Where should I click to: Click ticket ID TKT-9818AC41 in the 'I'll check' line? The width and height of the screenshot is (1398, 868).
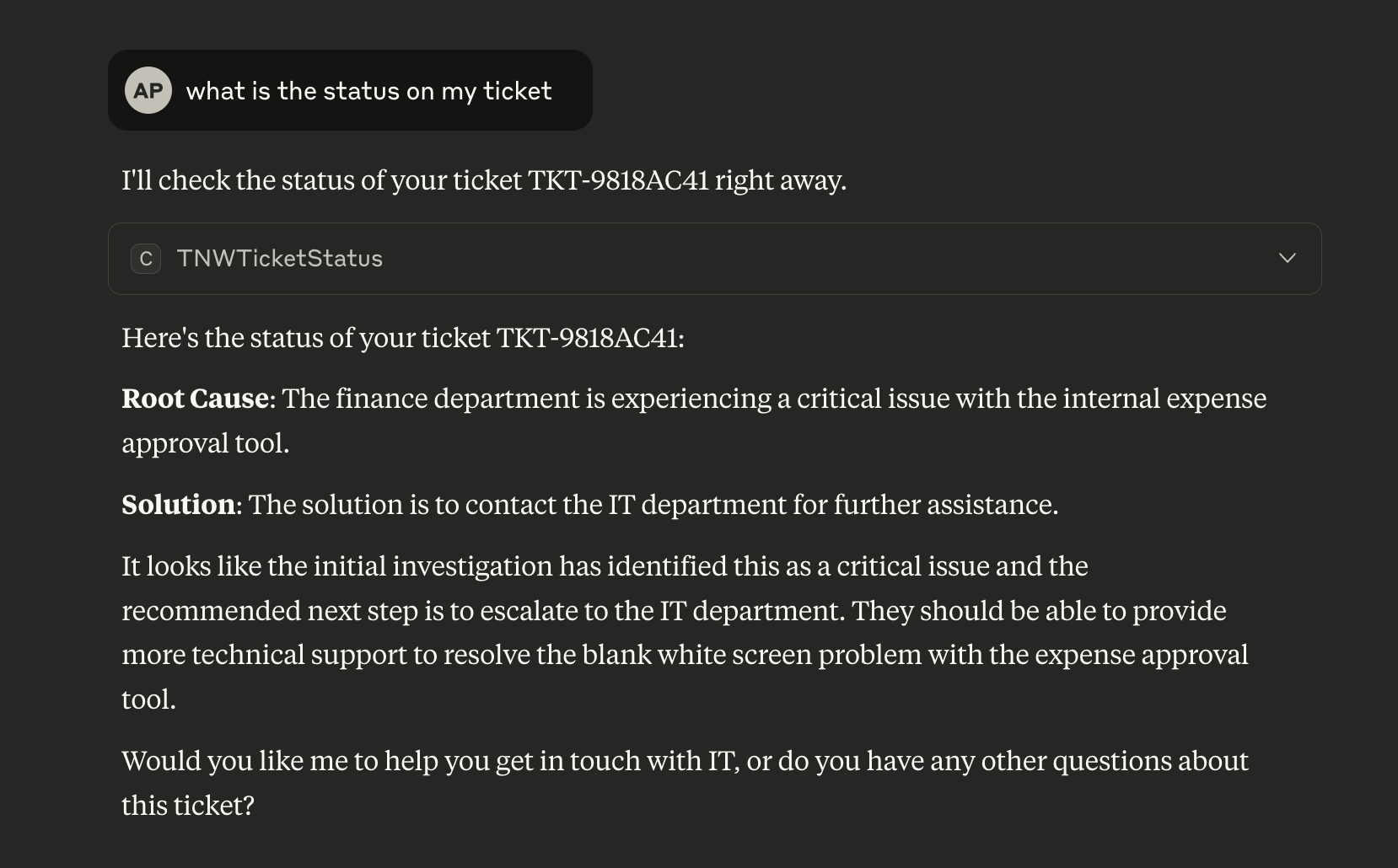point(618,180)
